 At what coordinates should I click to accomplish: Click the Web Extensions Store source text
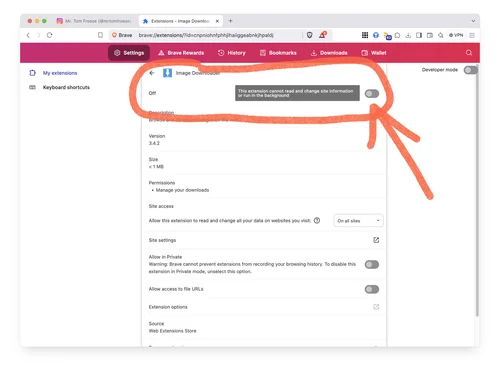click(x=172, y=331)
